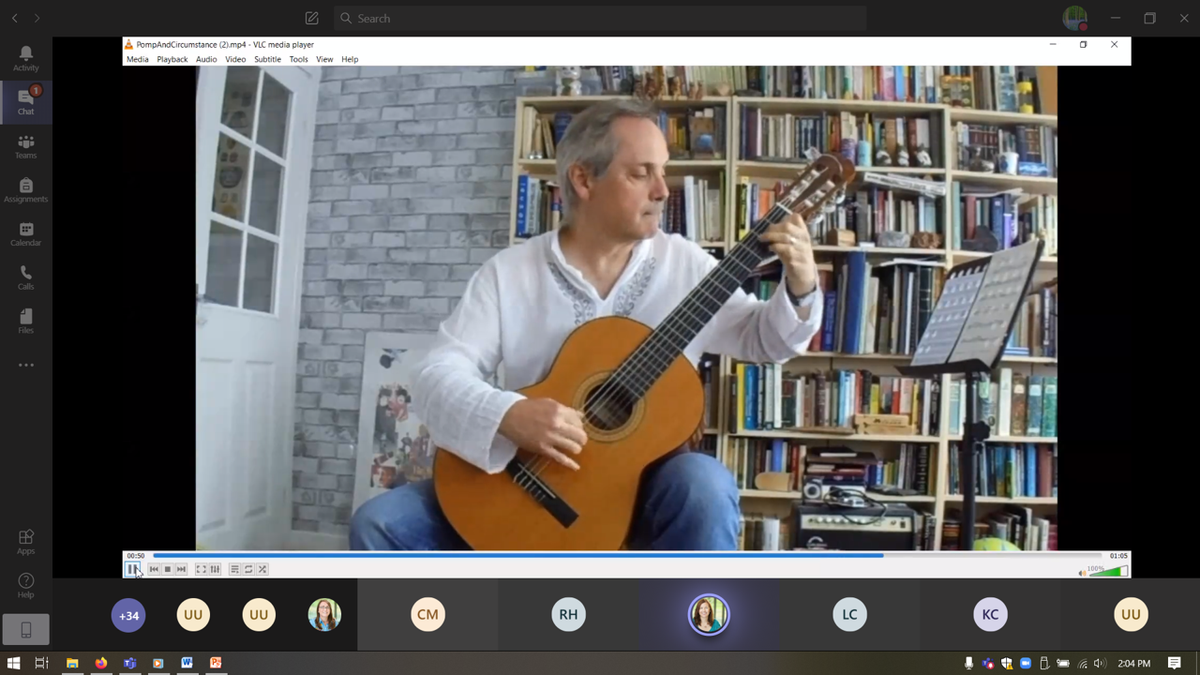1200x675 pixels.
Task: Open the VLC Video menu
Action: 235,59
